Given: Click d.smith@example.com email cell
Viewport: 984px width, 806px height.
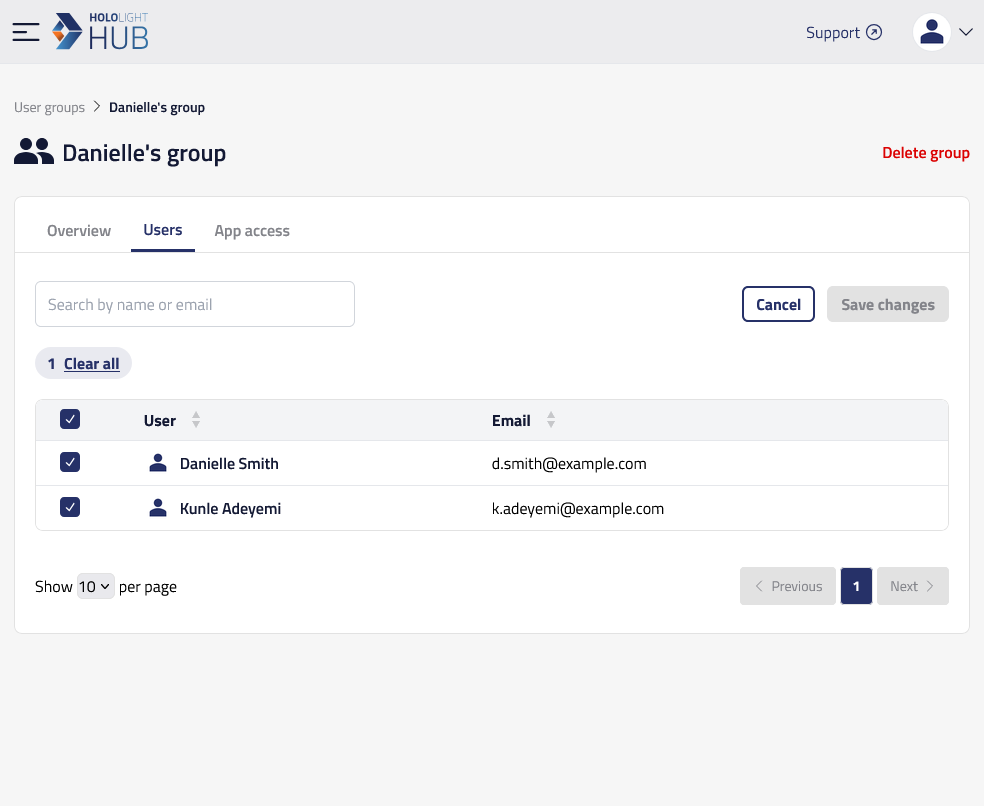Looking at the screenshot, I should [569, 464].
